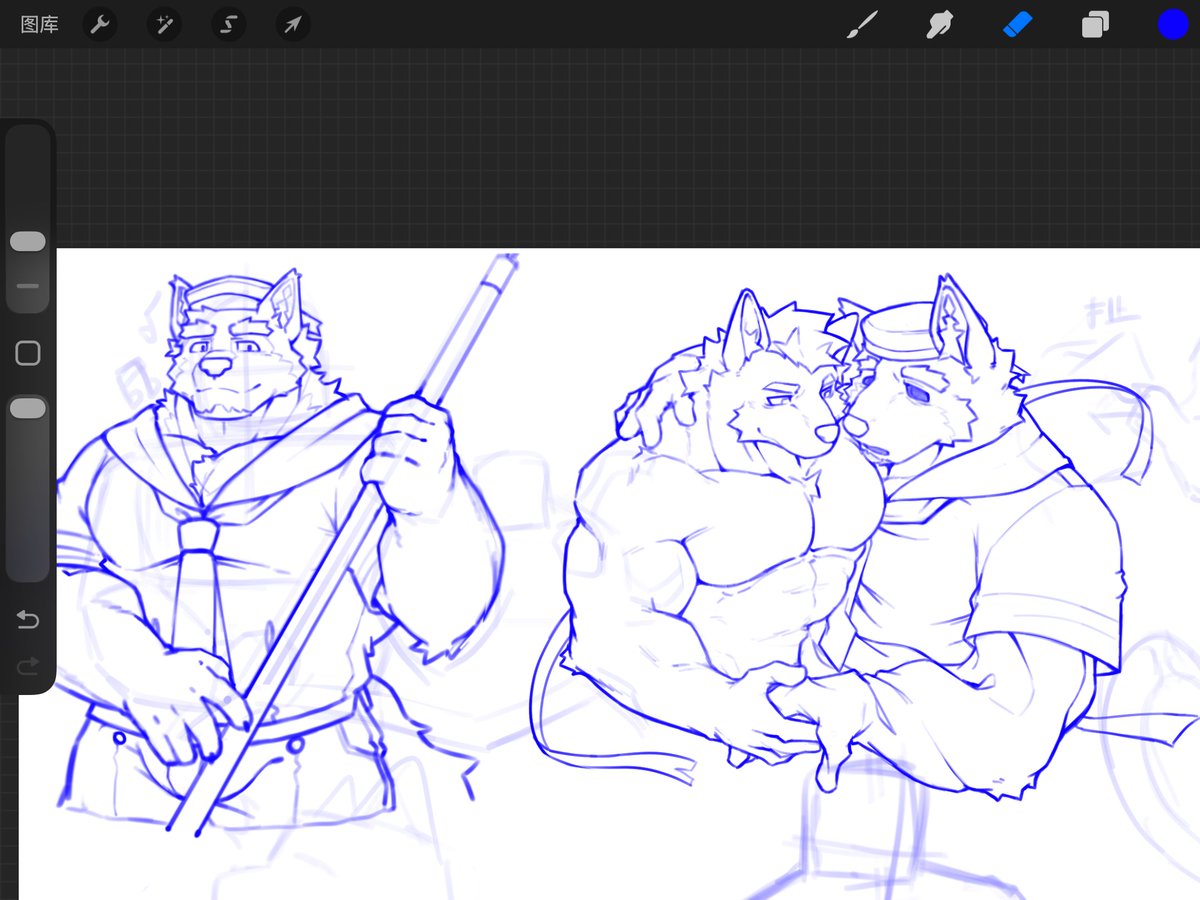The height and width of the screenshot is (900, 1200).
Task: Open the 图库 gallery
Action: (x=39, y=25)
